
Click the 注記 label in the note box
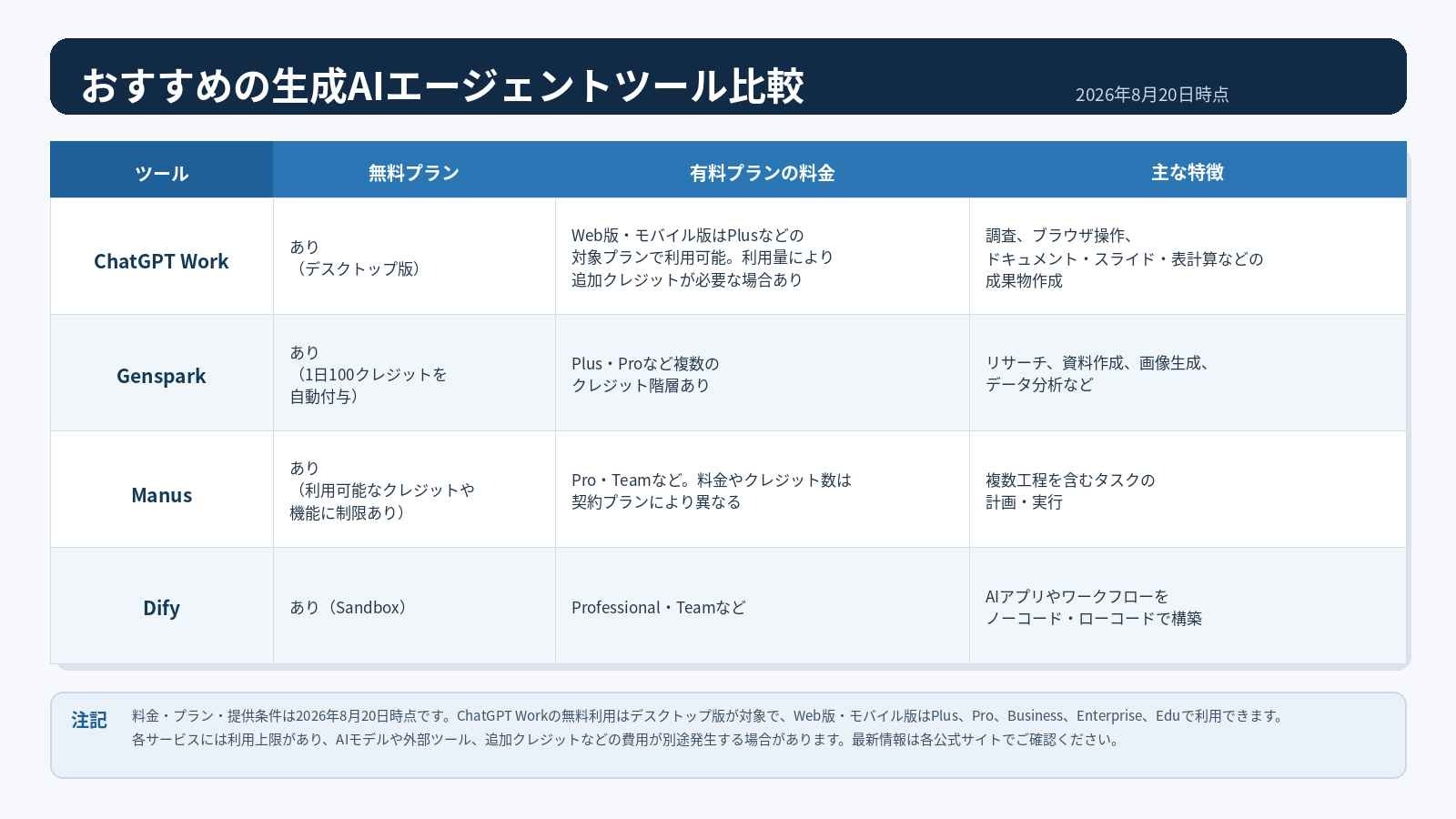[89, 720]
